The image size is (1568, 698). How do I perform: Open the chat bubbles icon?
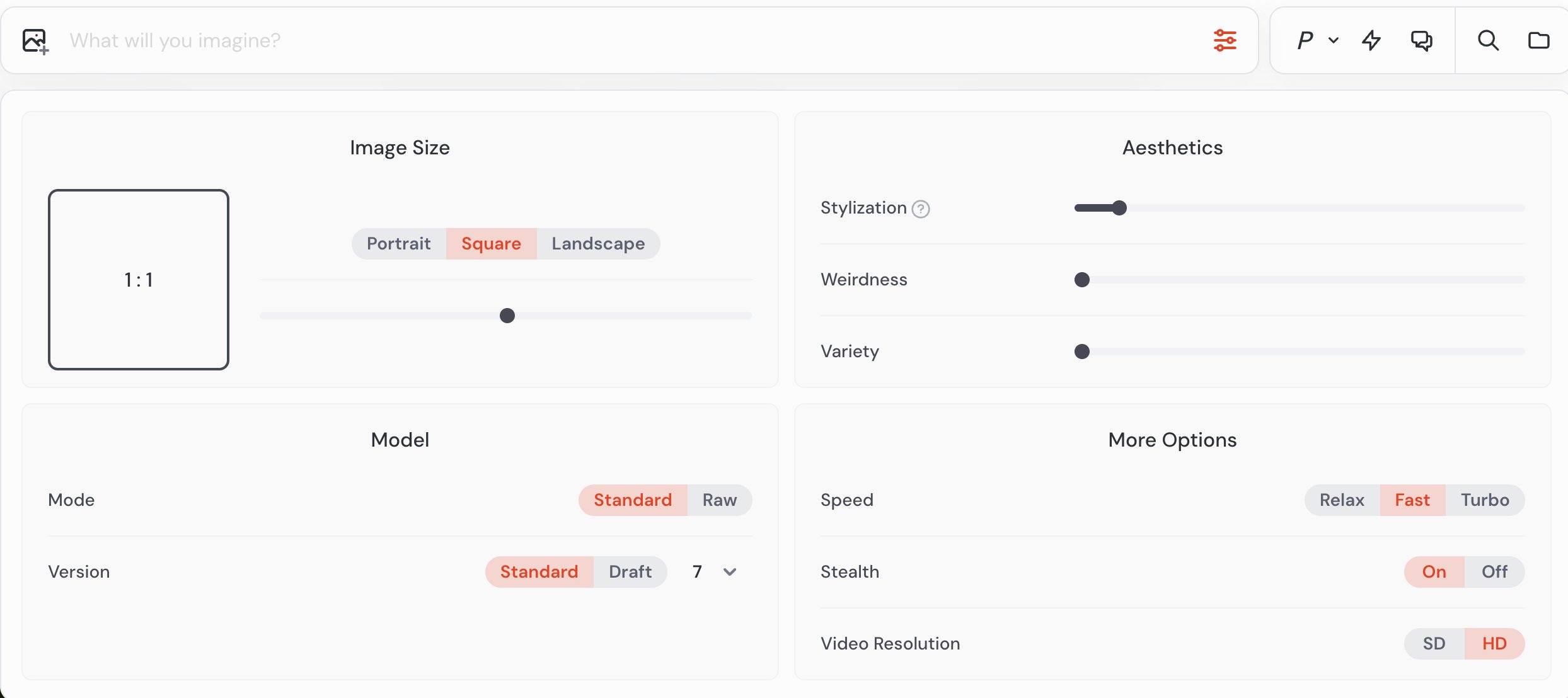coord(1421,40)
